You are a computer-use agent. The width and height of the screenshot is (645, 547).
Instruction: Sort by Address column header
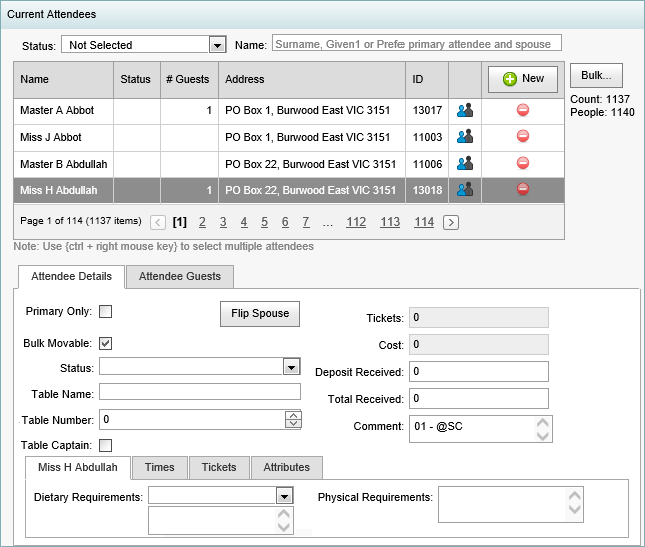click(x=312, y=80)
